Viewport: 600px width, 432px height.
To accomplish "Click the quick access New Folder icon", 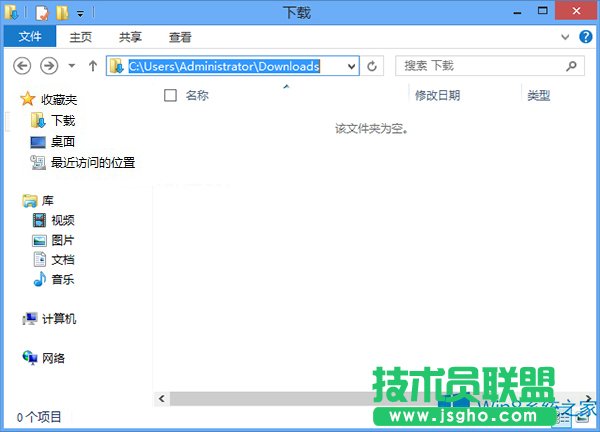I will tap(62, 13).
